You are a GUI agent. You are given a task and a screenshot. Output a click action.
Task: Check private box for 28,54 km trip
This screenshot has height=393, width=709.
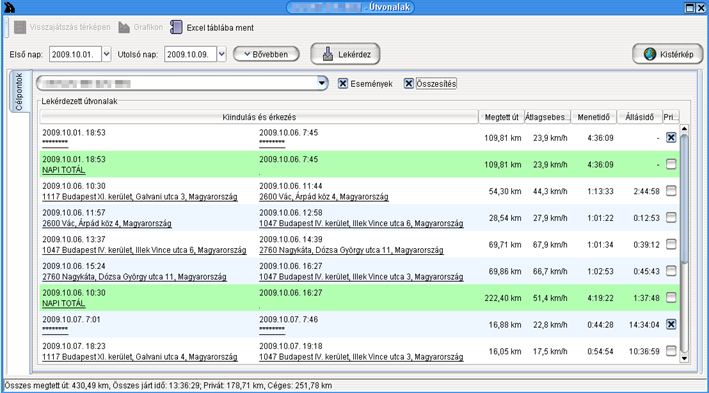tap(671, 218)
